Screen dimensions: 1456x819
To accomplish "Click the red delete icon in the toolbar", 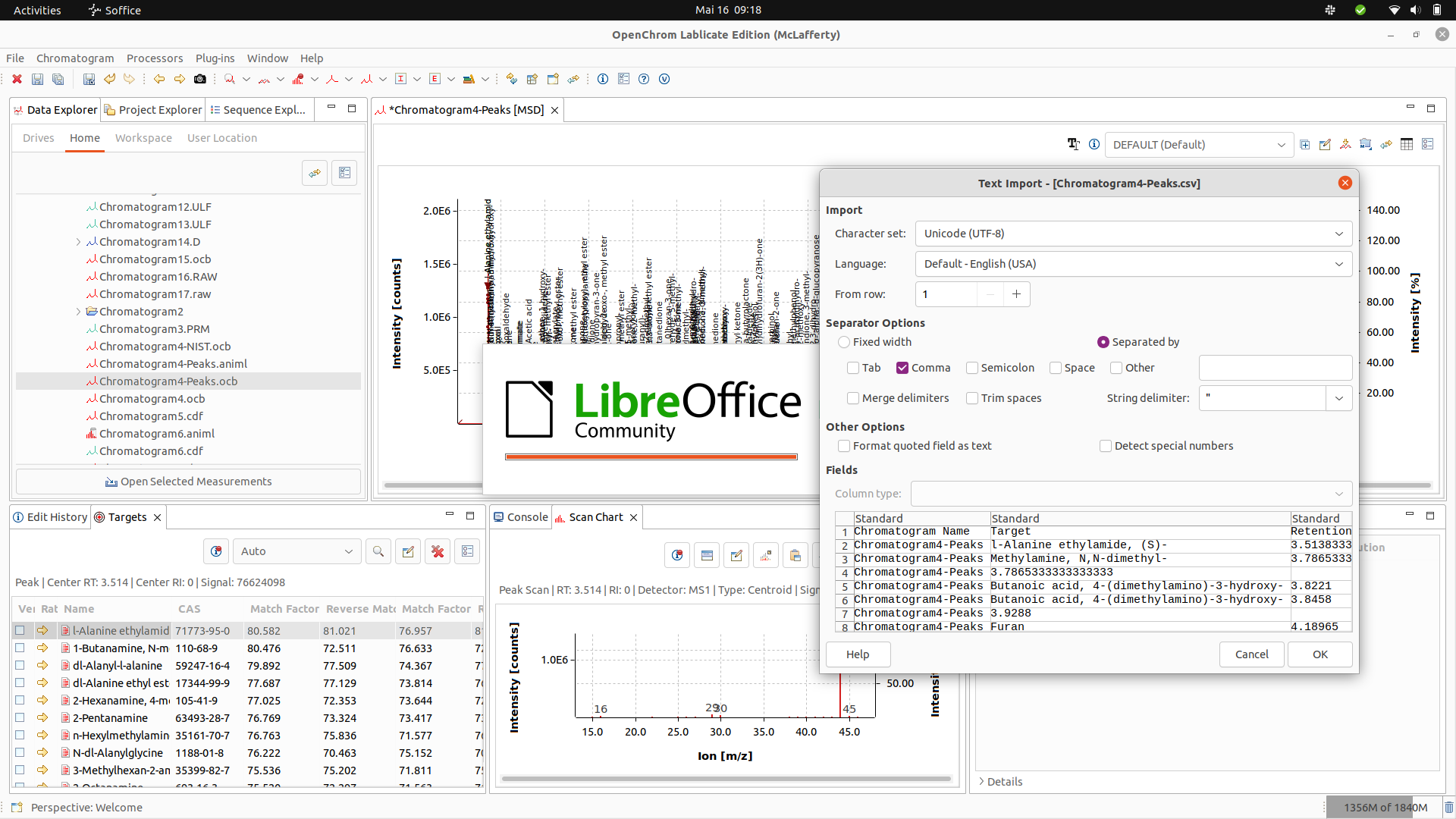I will click(17, 79).
